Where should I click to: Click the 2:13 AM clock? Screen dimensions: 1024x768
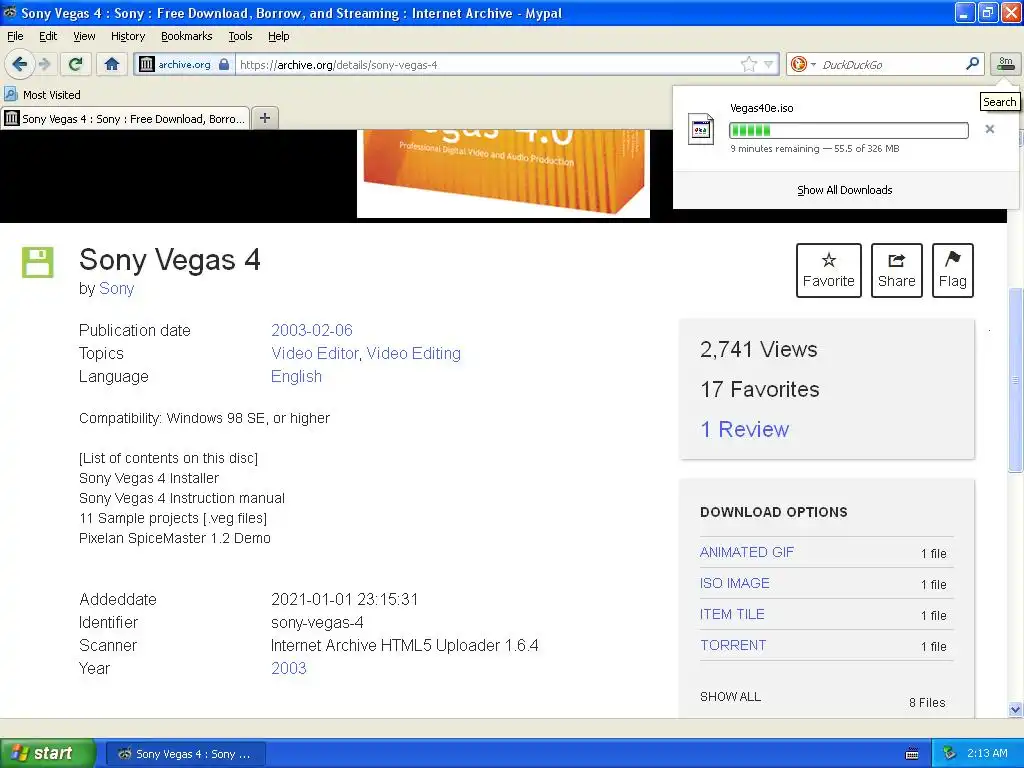(987, 753)
